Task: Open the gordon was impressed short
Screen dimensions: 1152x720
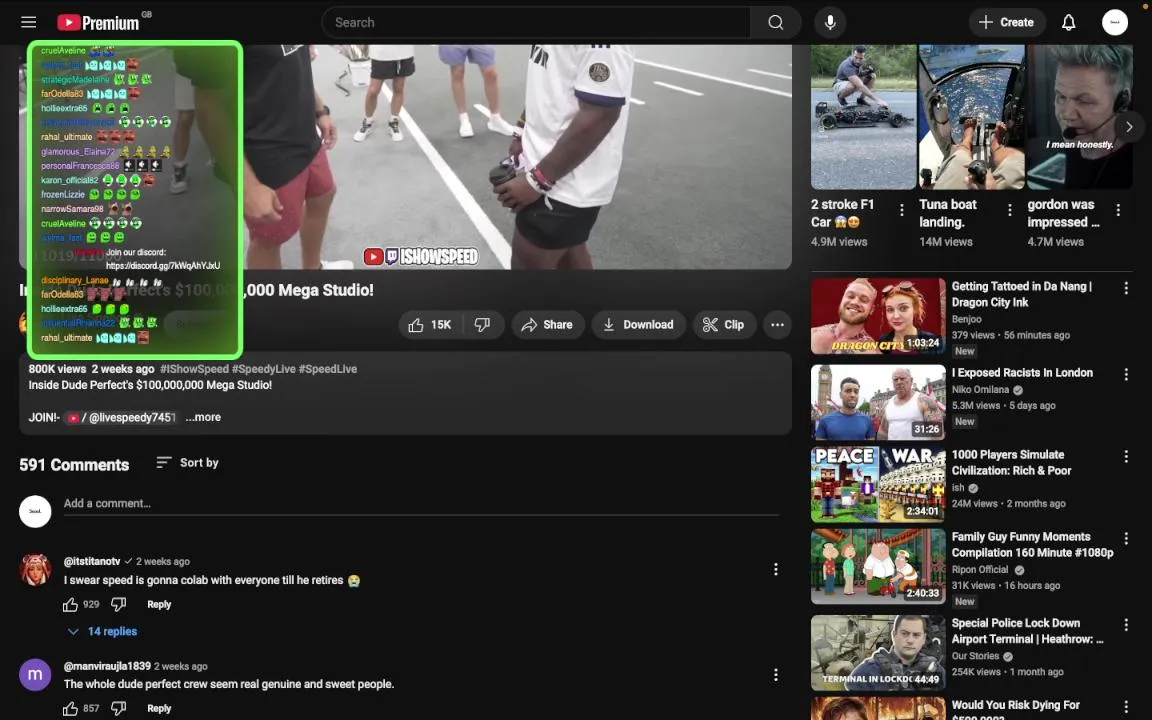Action: [x=1079, y=118]
